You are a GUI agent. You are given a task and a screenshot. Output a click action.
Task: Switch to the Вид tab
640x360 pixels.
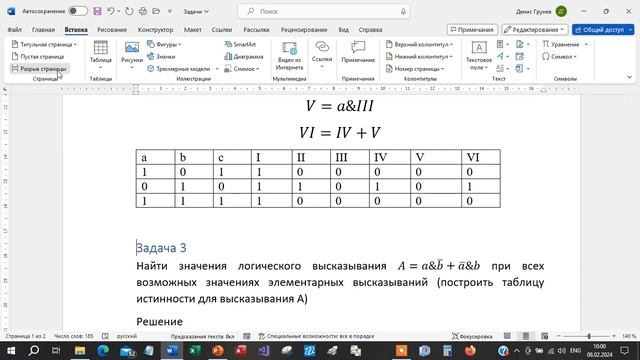coord(343,29)
